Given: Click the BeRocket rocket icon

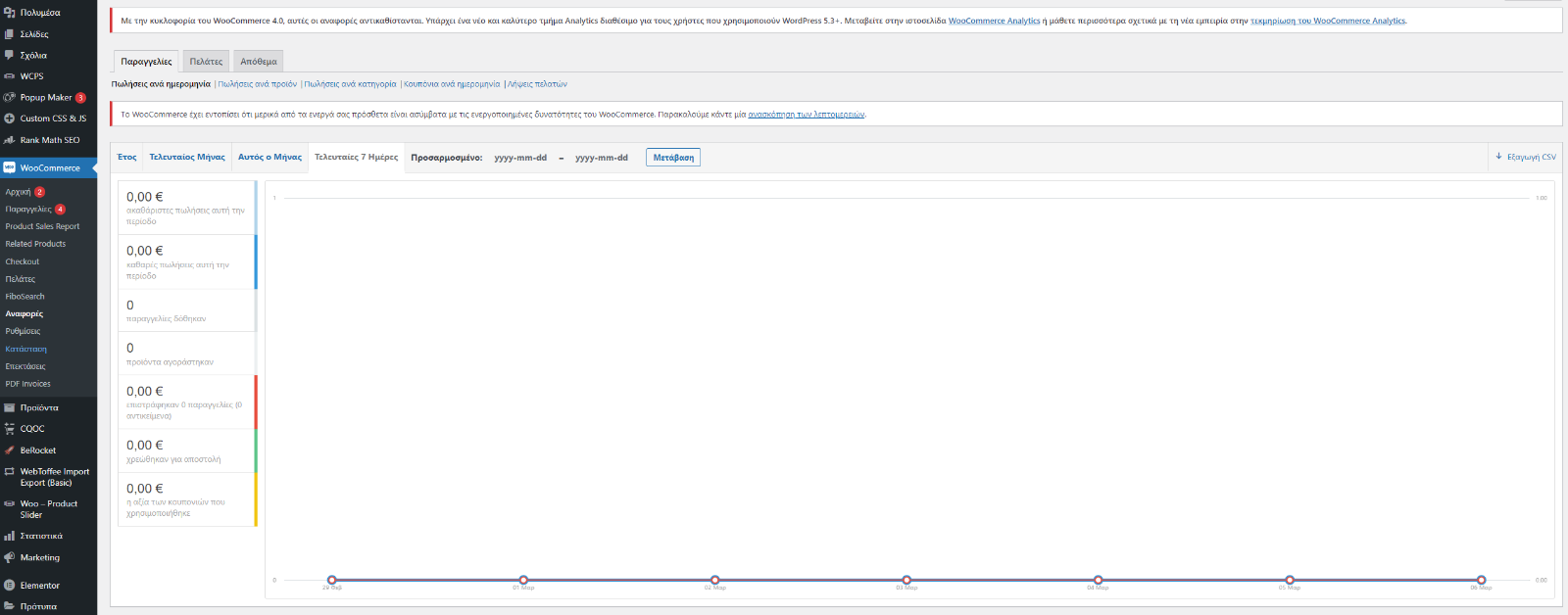Looking at the screenshot, I should point(9,450).
